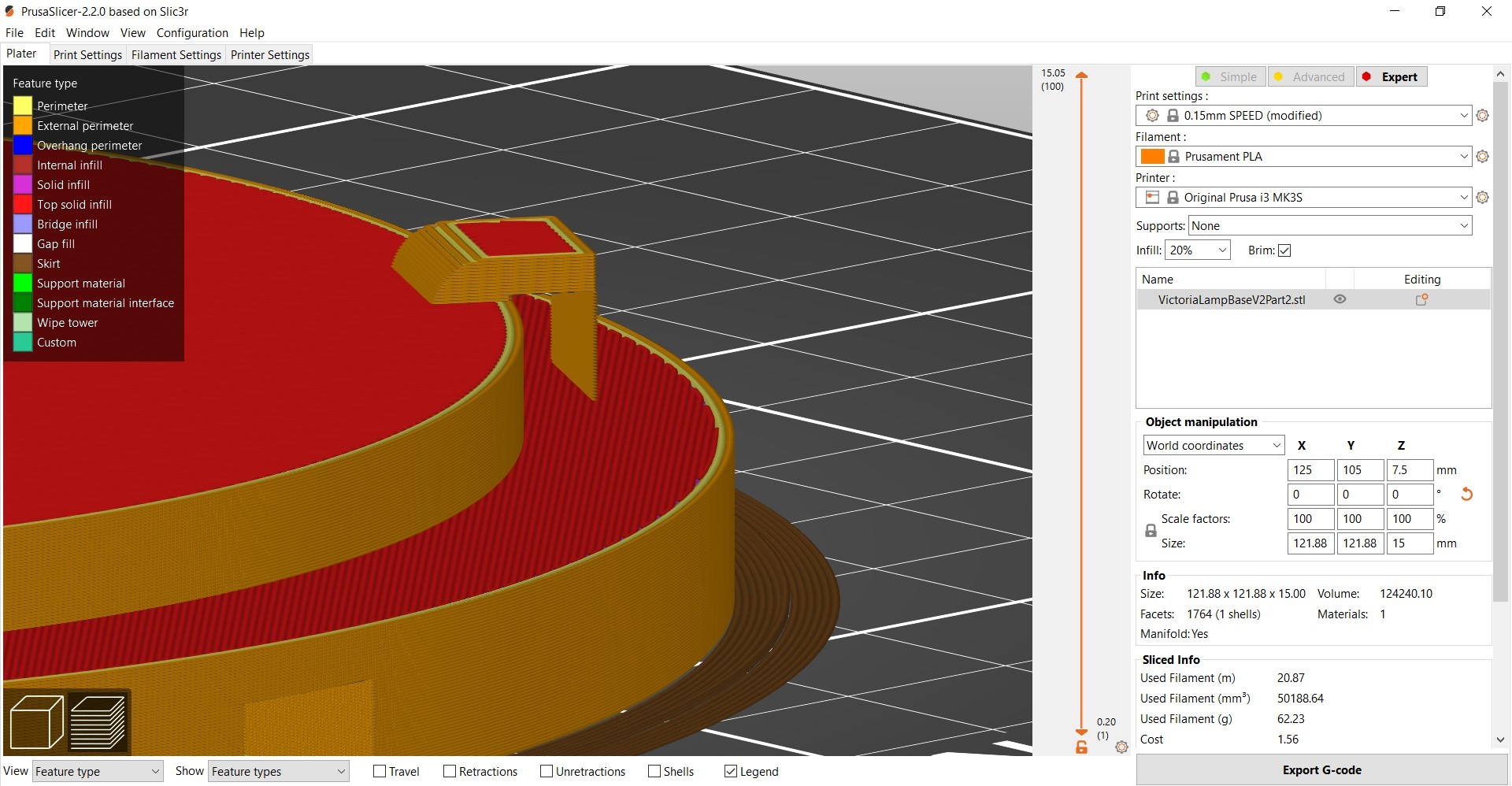The height and width of the screenshot is (786, 1512).
Task: Toggle the Brim checkbox
Action: 1284,250
